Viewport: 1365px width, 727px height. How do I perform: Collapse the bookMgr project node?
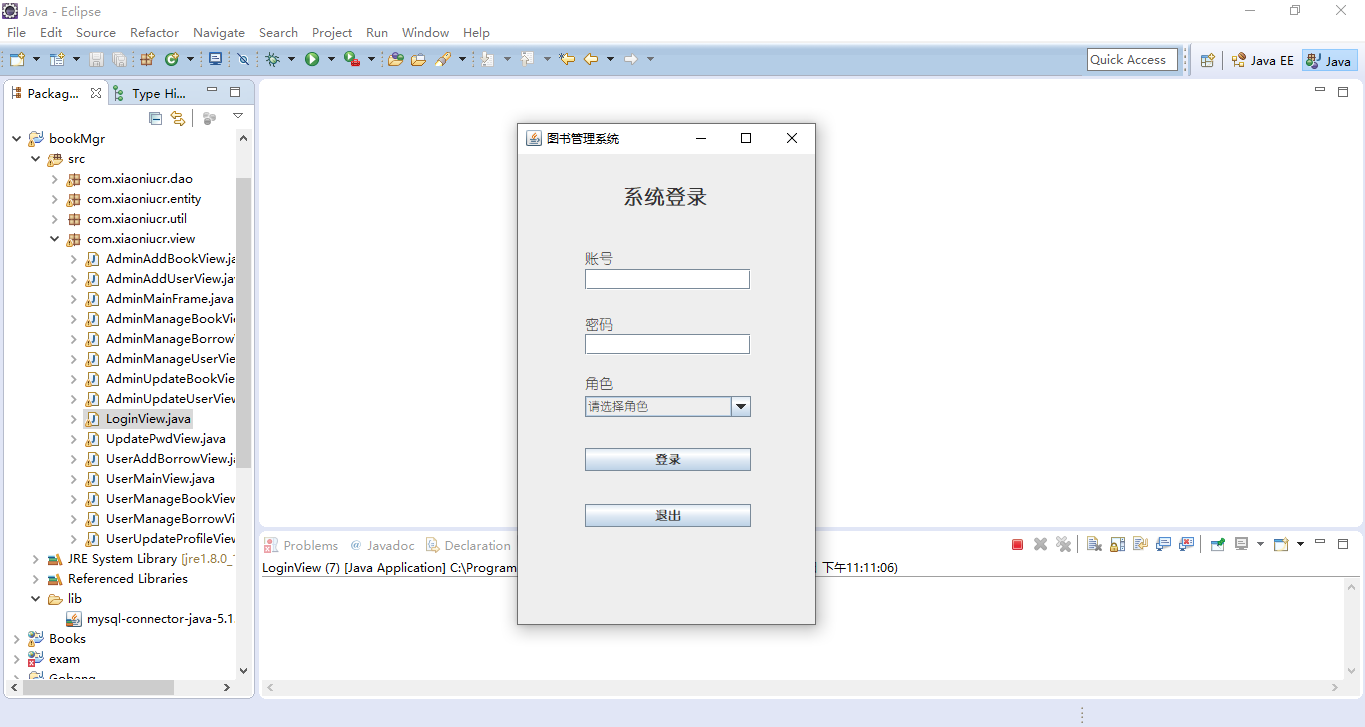click(16, 139)
